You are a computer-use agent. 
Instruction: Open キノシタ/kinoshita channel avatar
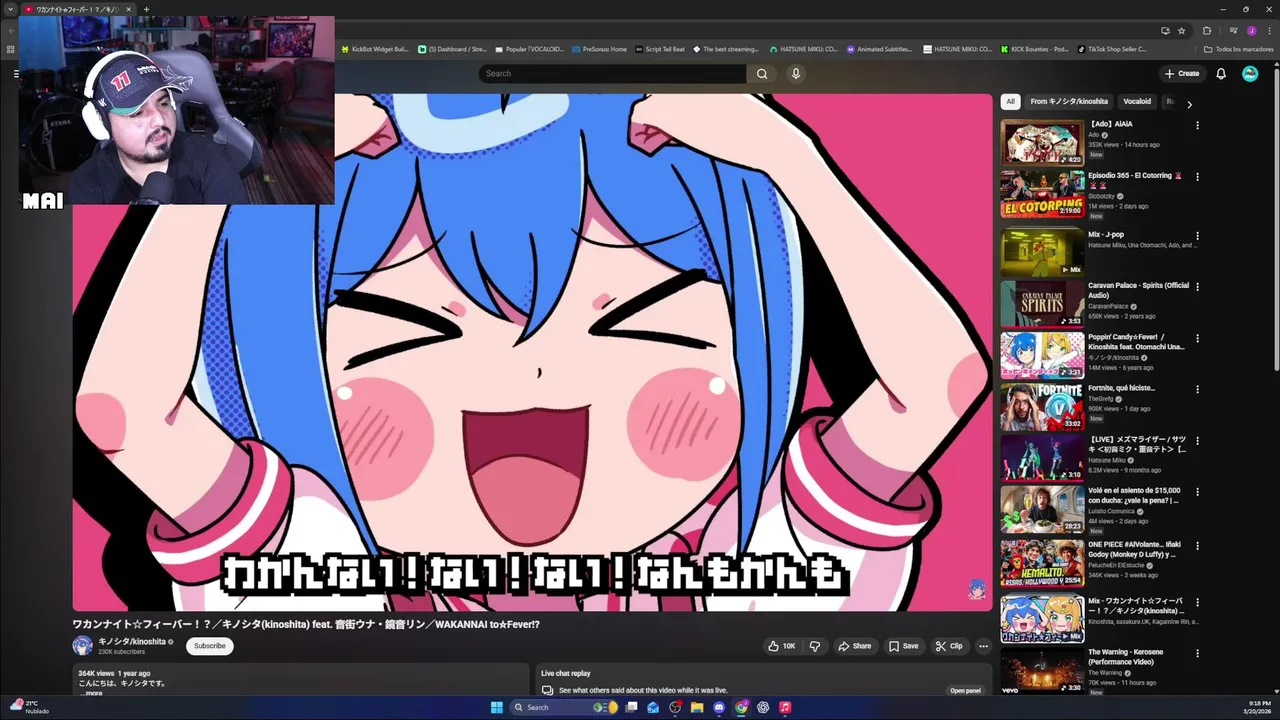point(82,645)
